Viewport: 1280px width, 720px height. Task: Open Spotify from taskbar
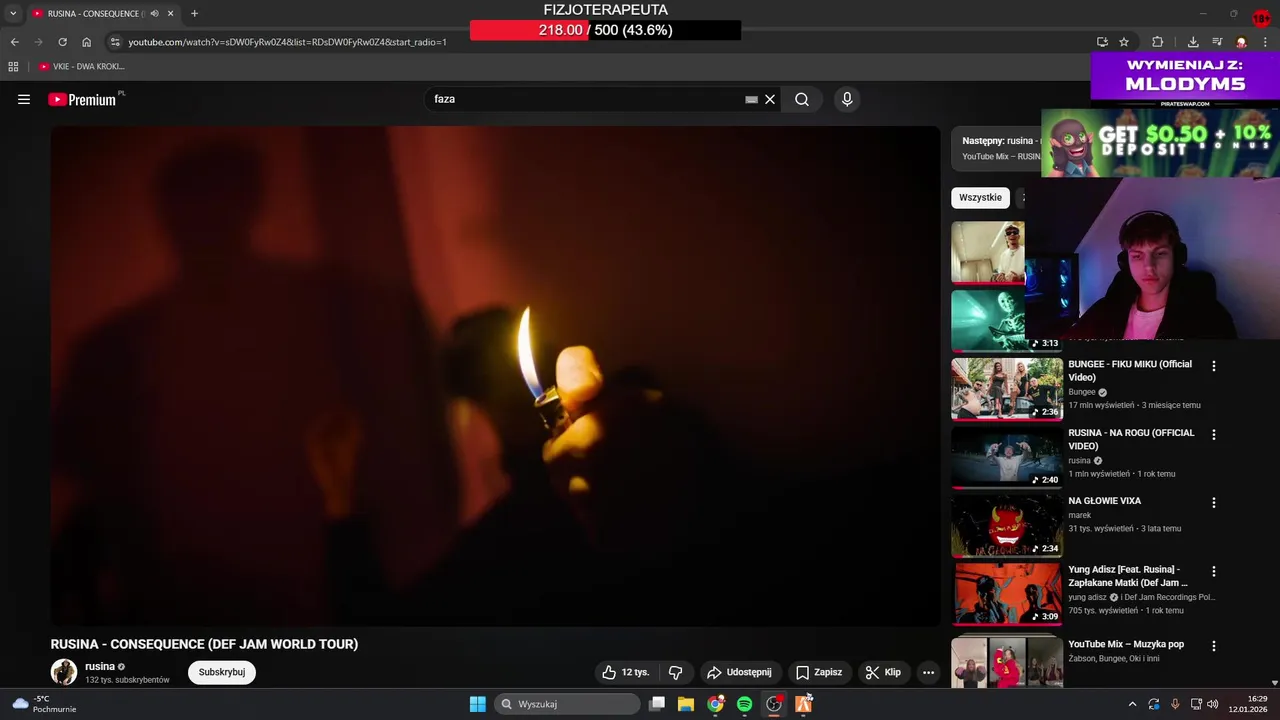744,704
